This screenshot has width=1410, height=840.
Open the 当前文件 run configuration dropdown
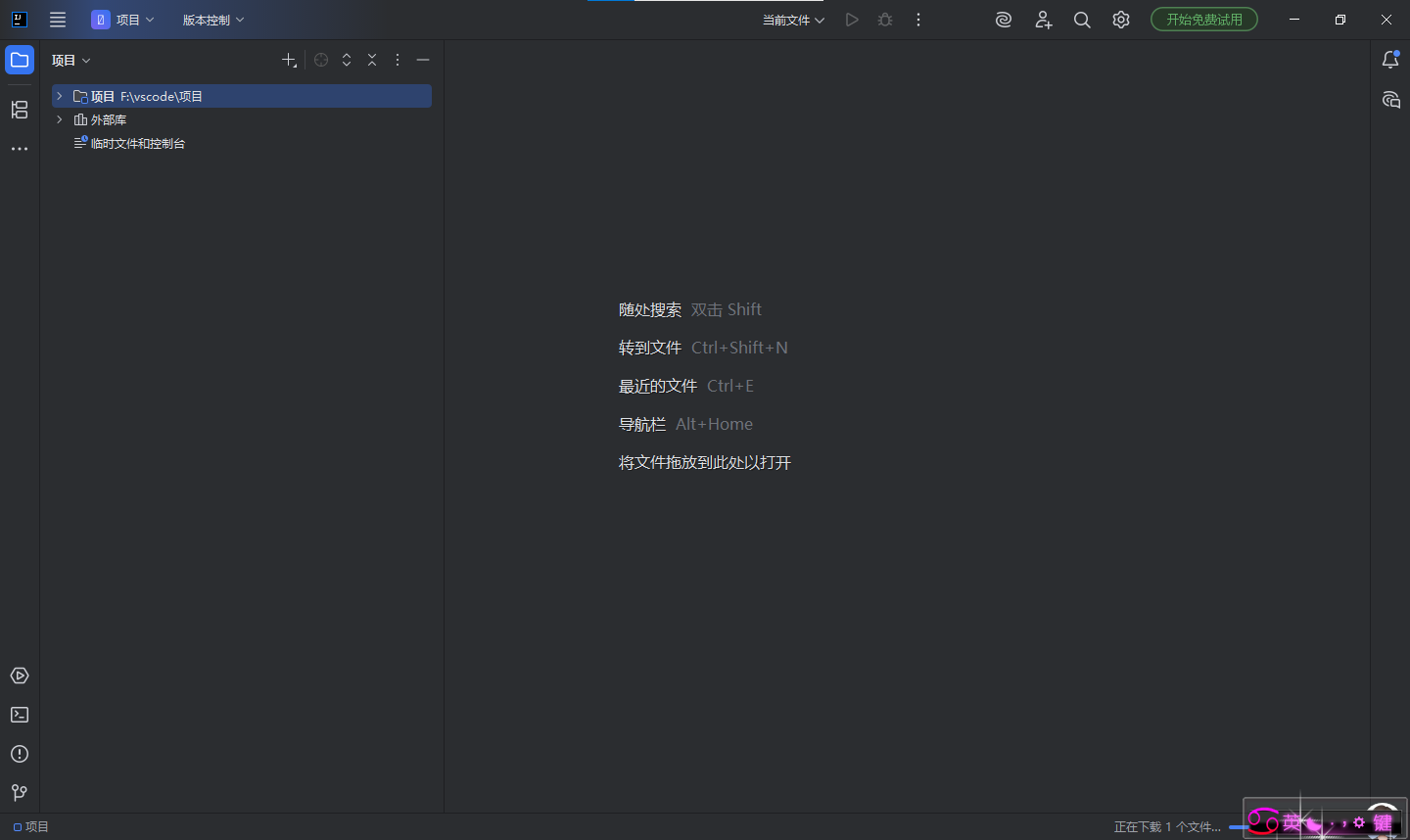tap(793, 20)
